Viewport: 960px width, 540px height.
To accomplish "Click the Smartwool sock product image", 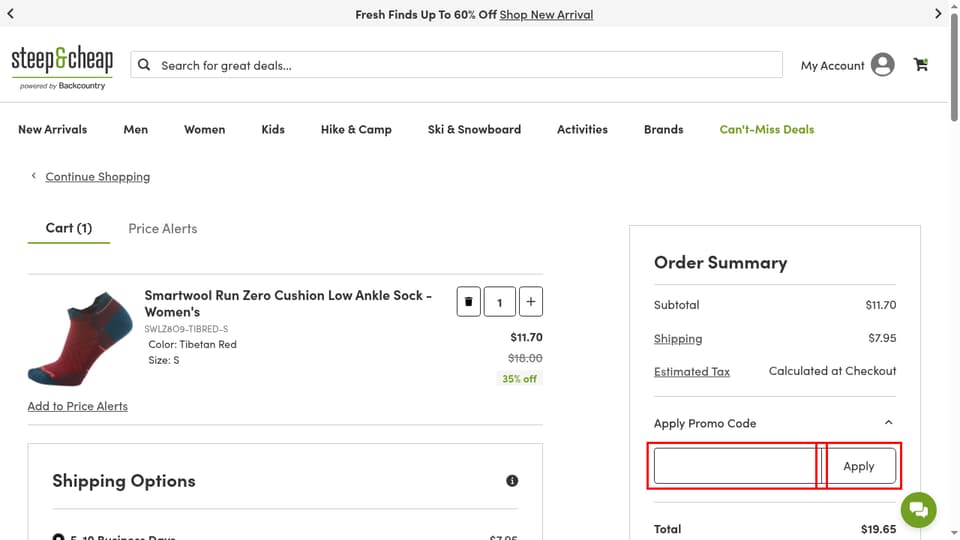I will click(80, 339).
